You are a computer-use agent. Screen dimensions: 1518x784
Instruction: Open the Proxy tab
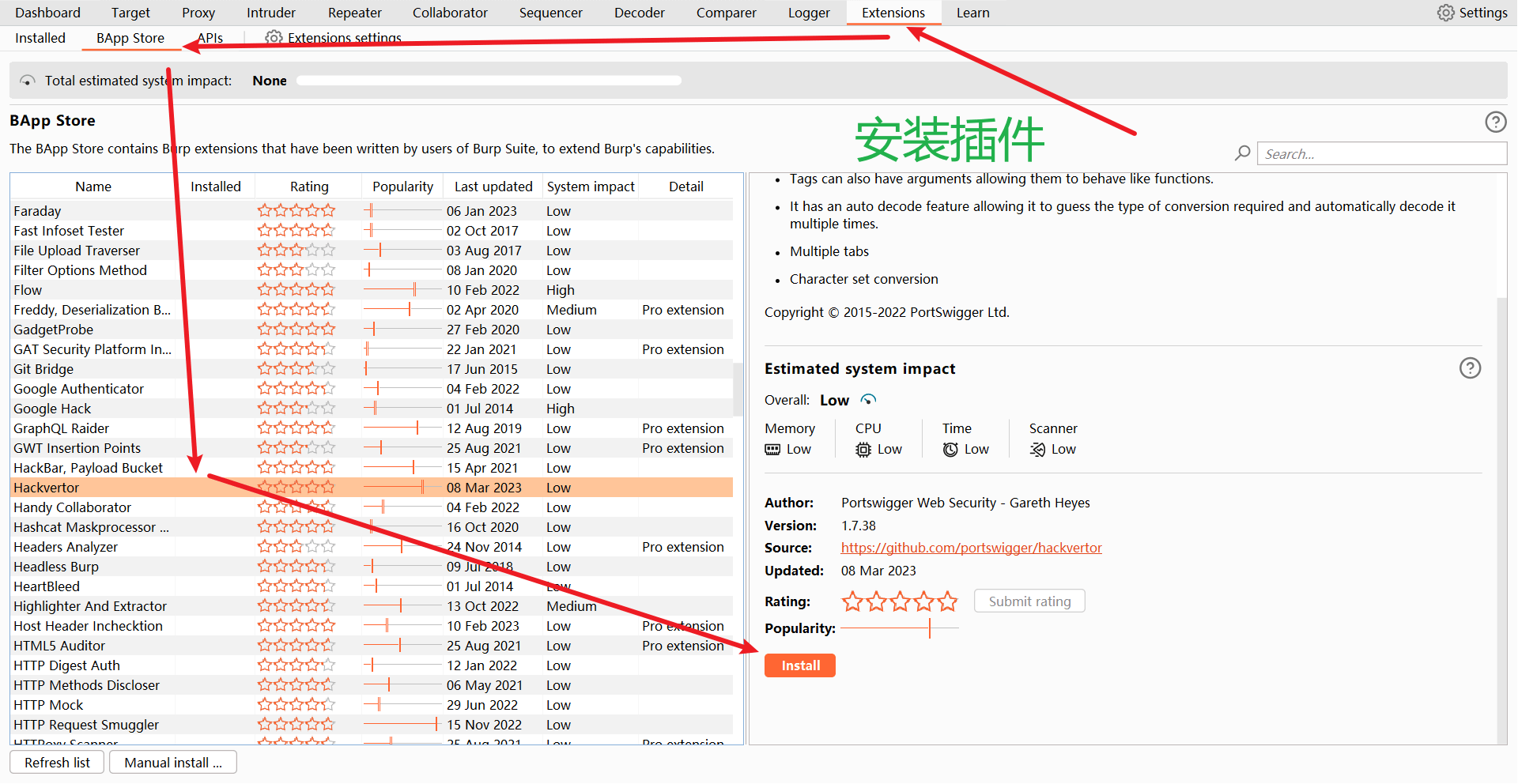[x=198, y=13]
